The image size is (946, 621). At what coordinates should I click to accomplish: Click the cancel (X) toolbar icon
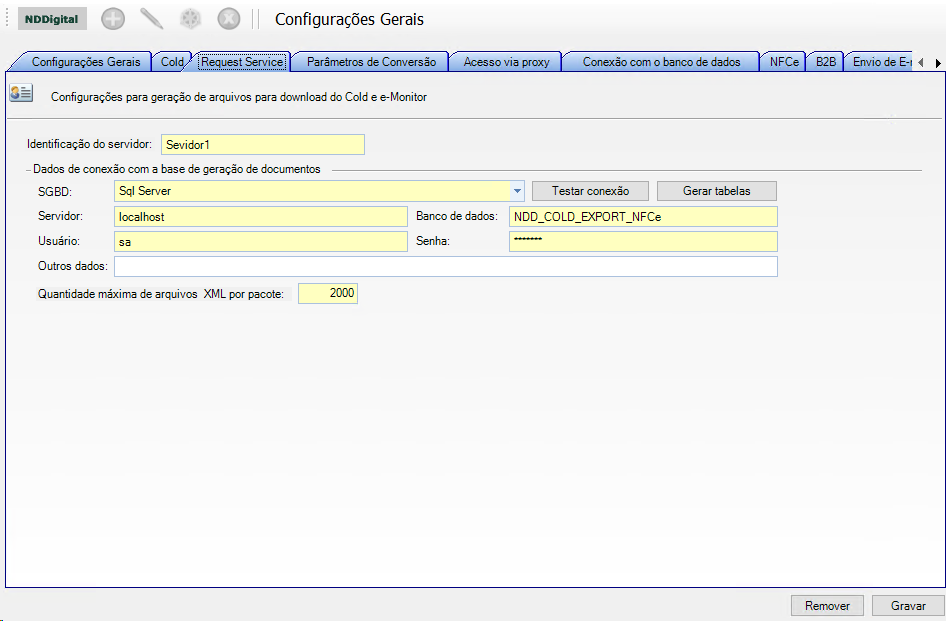tap(229, 19)
